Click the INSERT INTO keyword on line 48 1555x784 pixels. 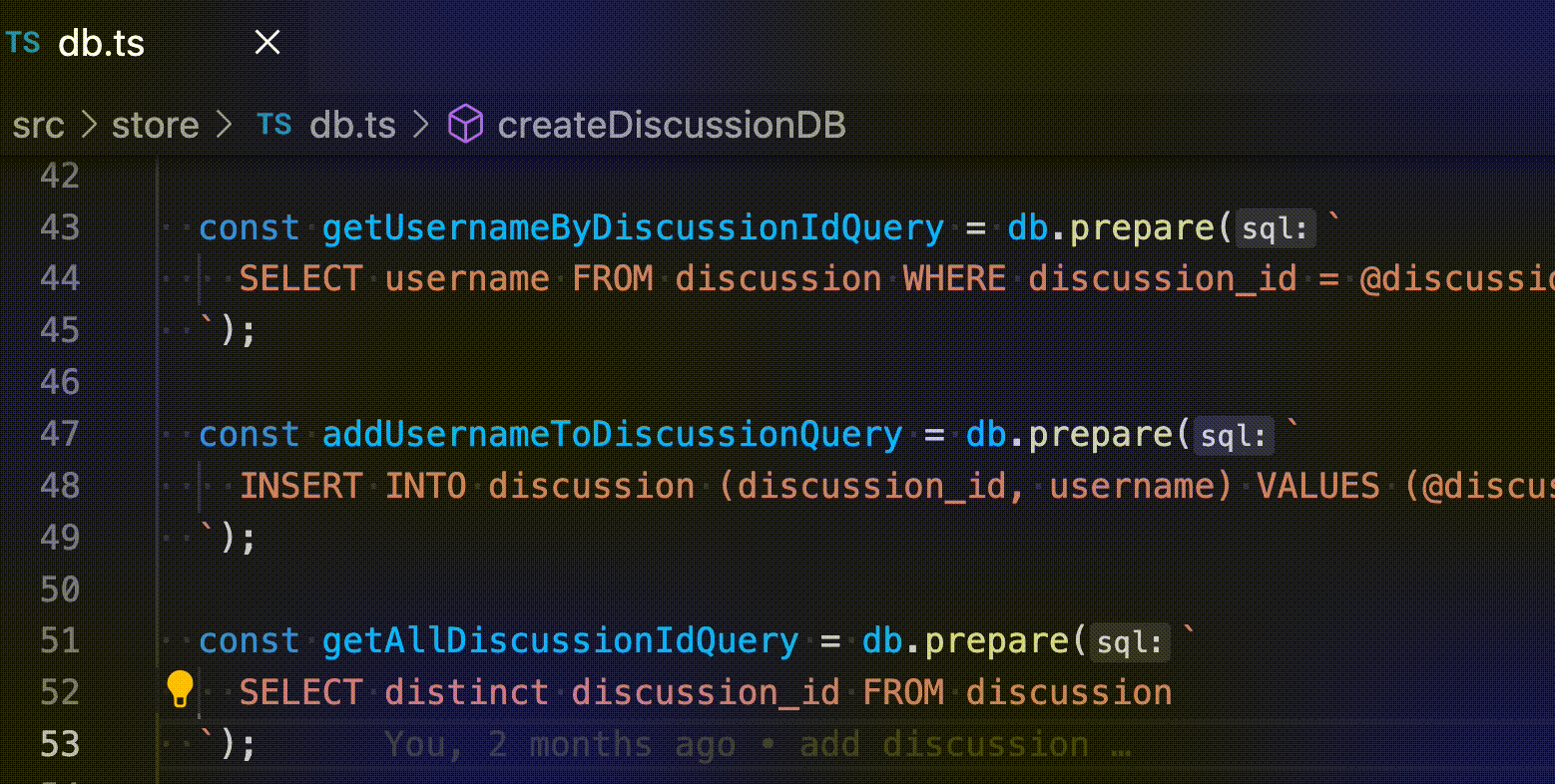coord(352,486)
